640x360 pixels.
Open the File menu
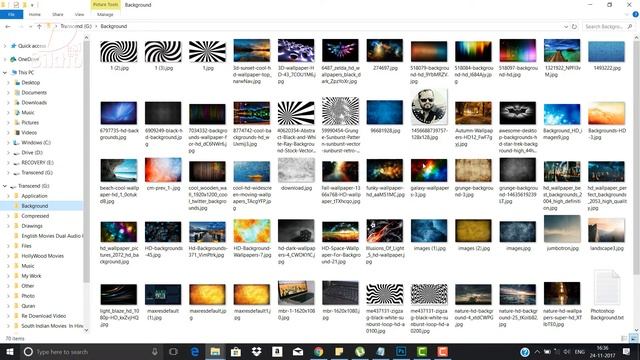click(x=11, y=14)
